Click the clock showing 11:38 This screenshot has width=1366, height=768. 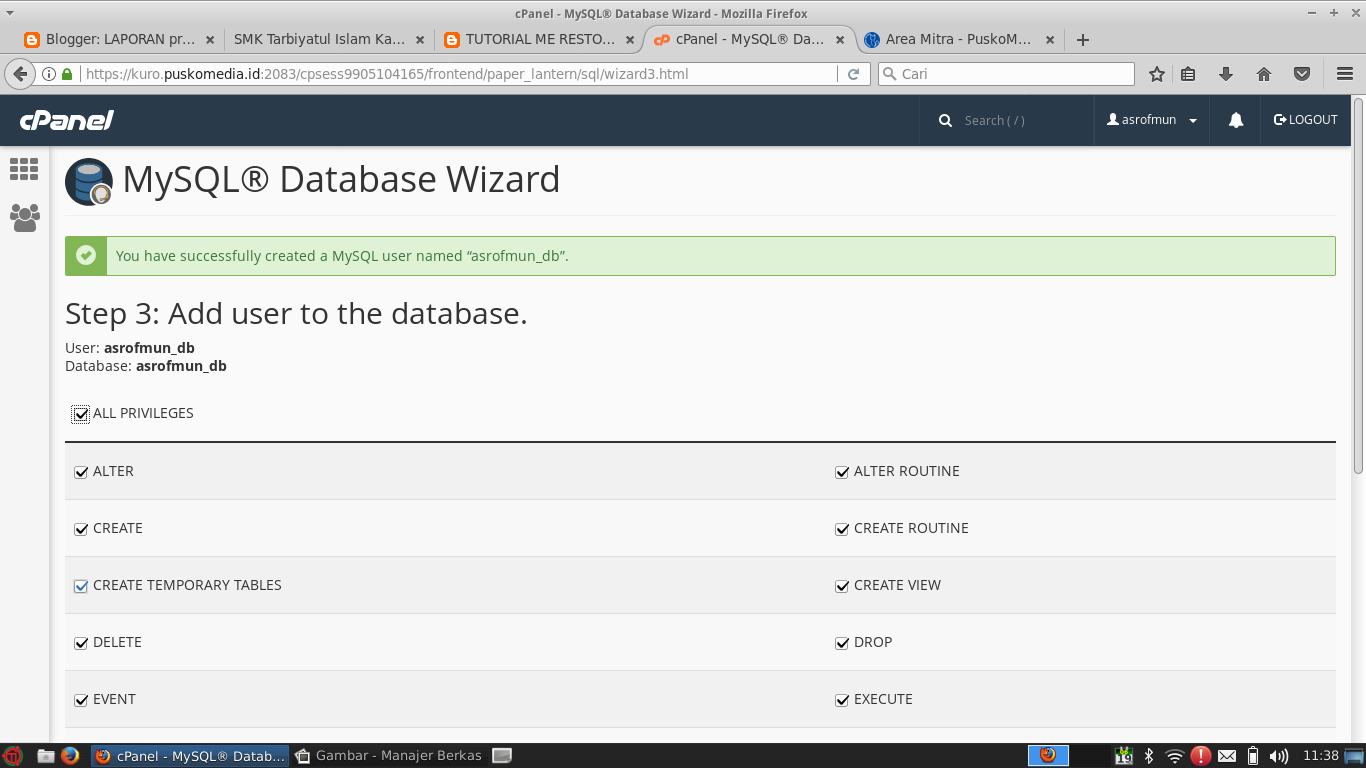pyautogui.click(x=1321, y=756)
